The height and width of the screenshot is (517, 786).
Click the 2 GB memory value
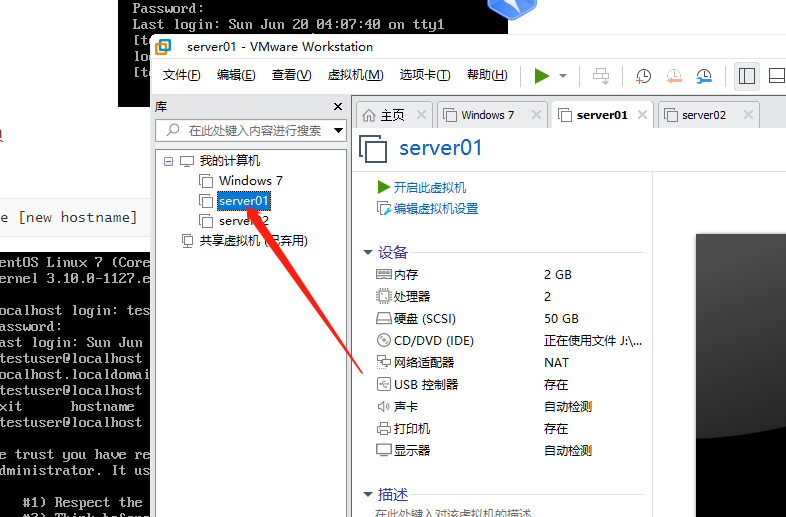click(558, 274)
